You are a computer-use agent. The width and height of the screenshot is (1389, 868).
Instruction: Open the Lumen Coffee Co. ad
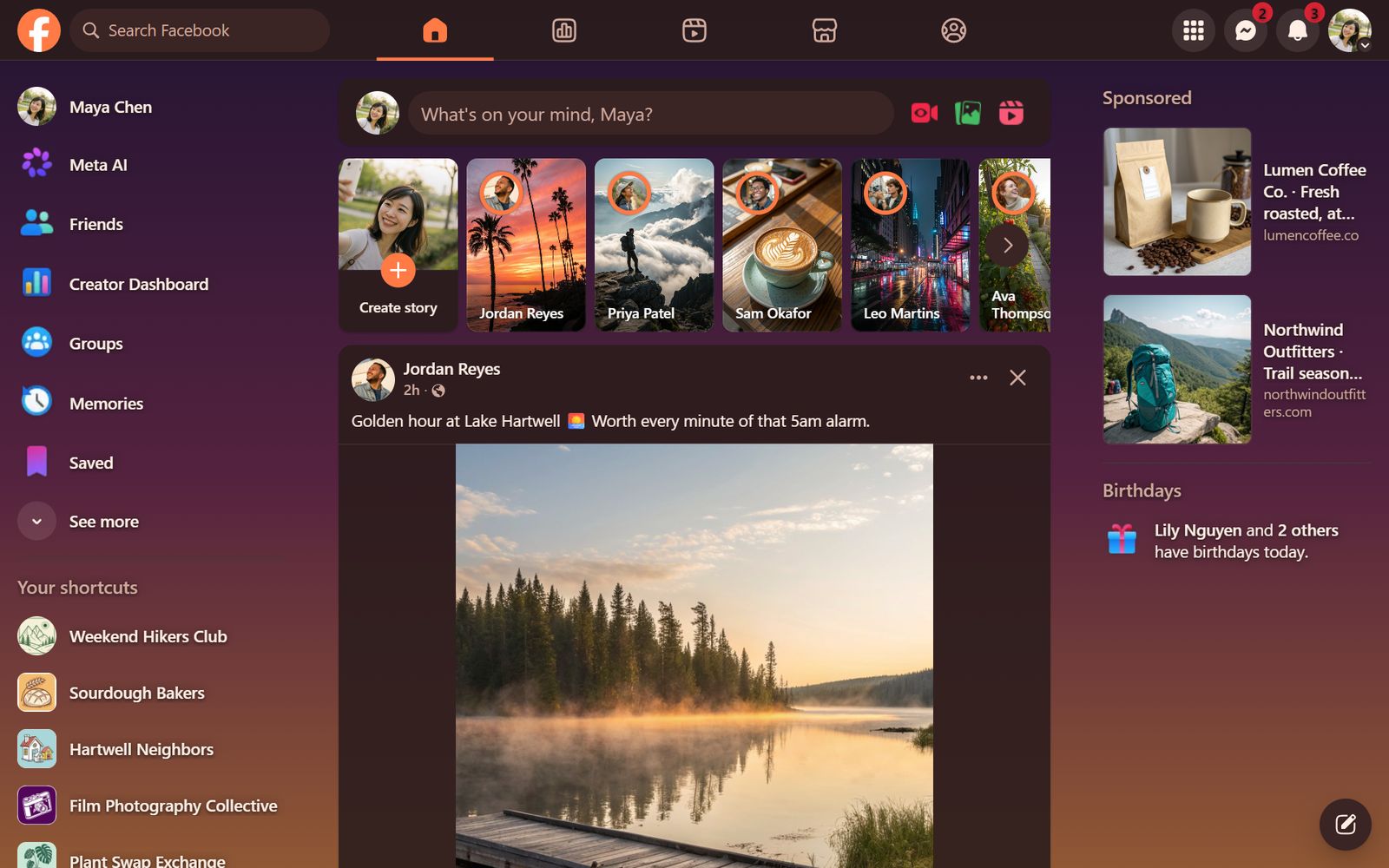1236,202
